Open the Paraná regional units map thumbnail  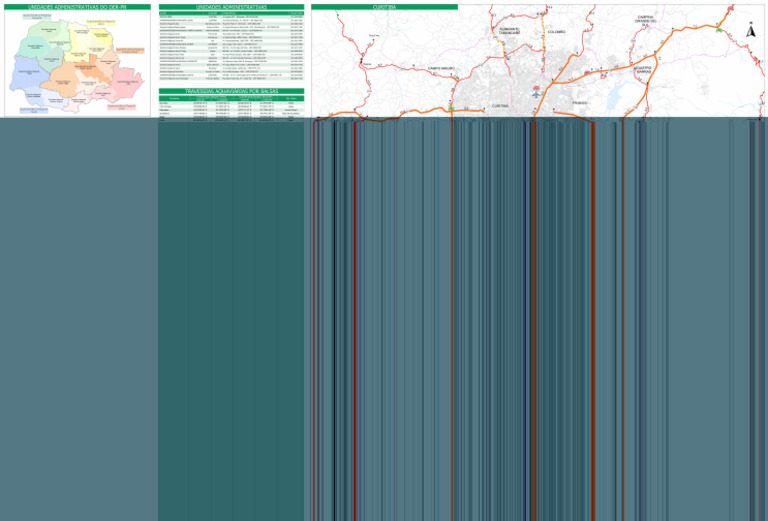77,64
